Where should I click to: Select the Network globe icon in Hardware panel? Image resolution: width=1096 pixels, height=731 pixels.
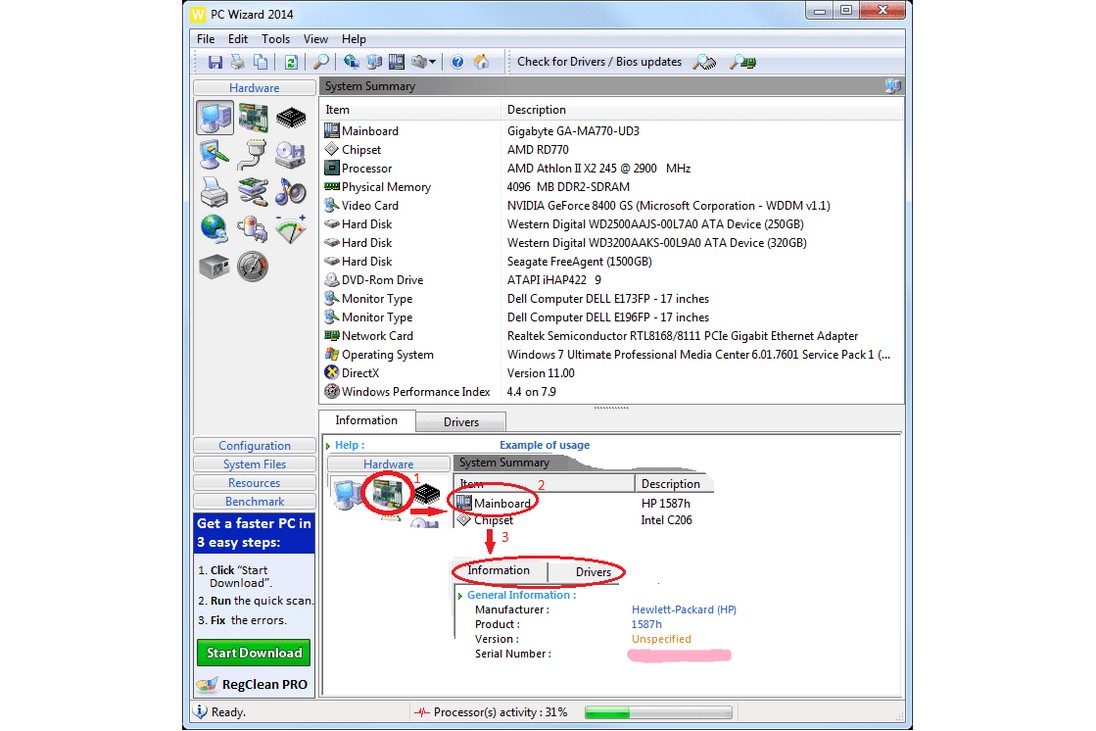click(214, 229)
